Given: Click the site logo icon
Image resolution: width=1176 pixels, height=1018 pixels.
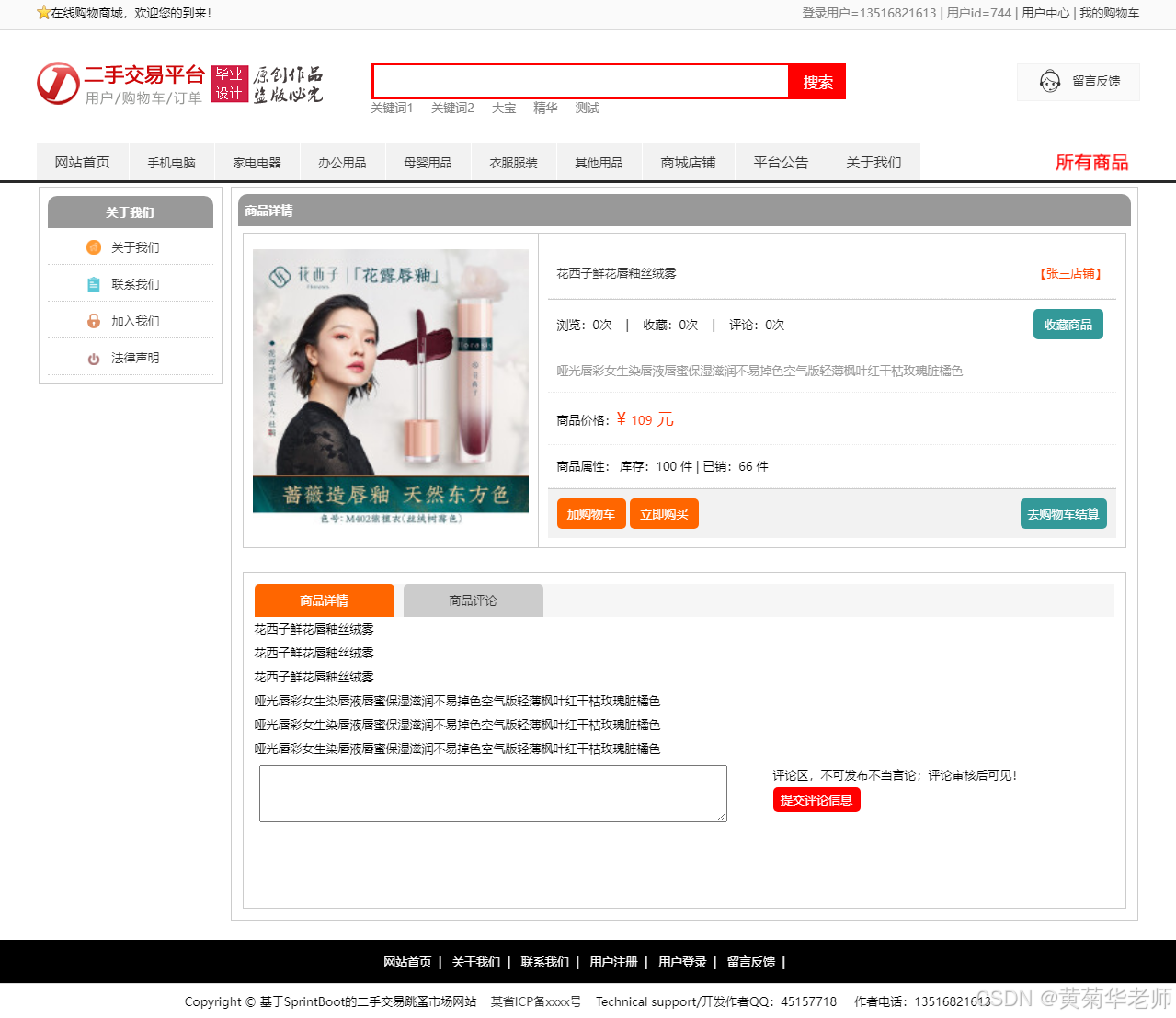Looking at the screenshot, I should tap(57, 83).
